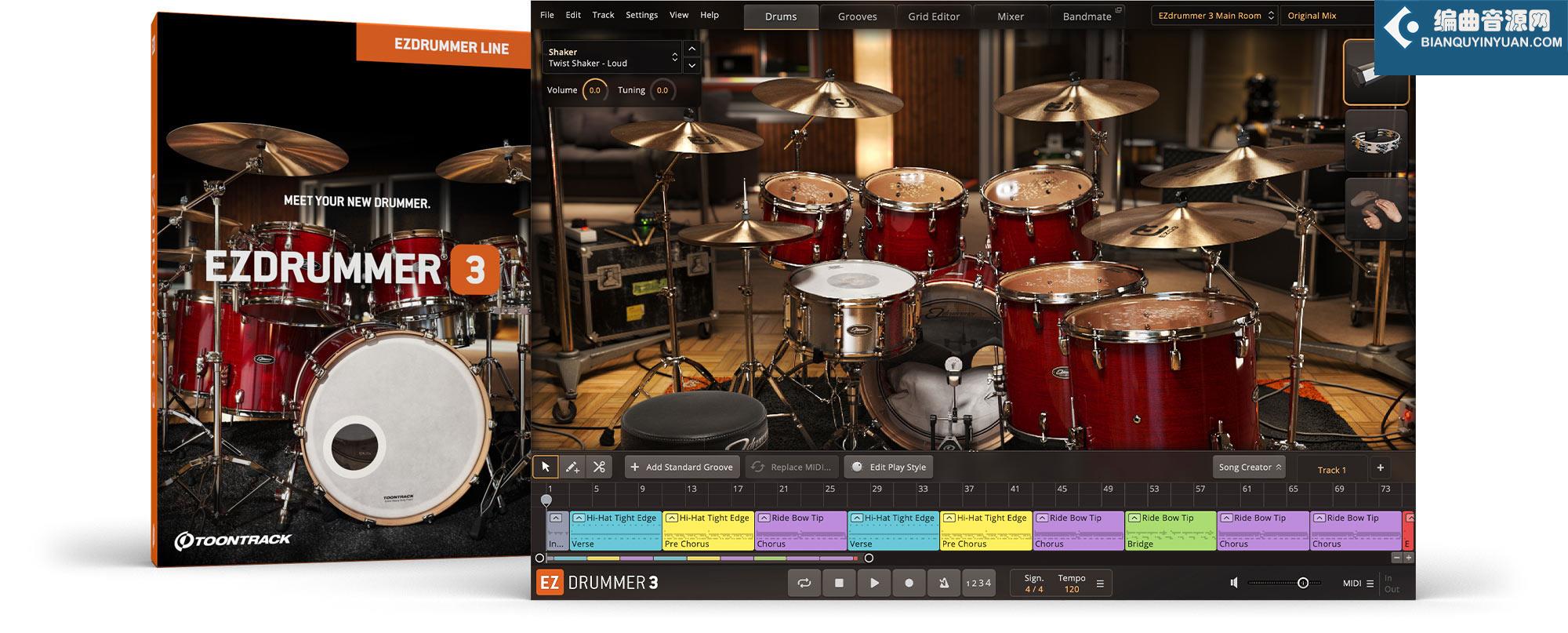Screen dimensions: 1568x633
Task: Select the scissors cut tool
Action: click(599, 467)
